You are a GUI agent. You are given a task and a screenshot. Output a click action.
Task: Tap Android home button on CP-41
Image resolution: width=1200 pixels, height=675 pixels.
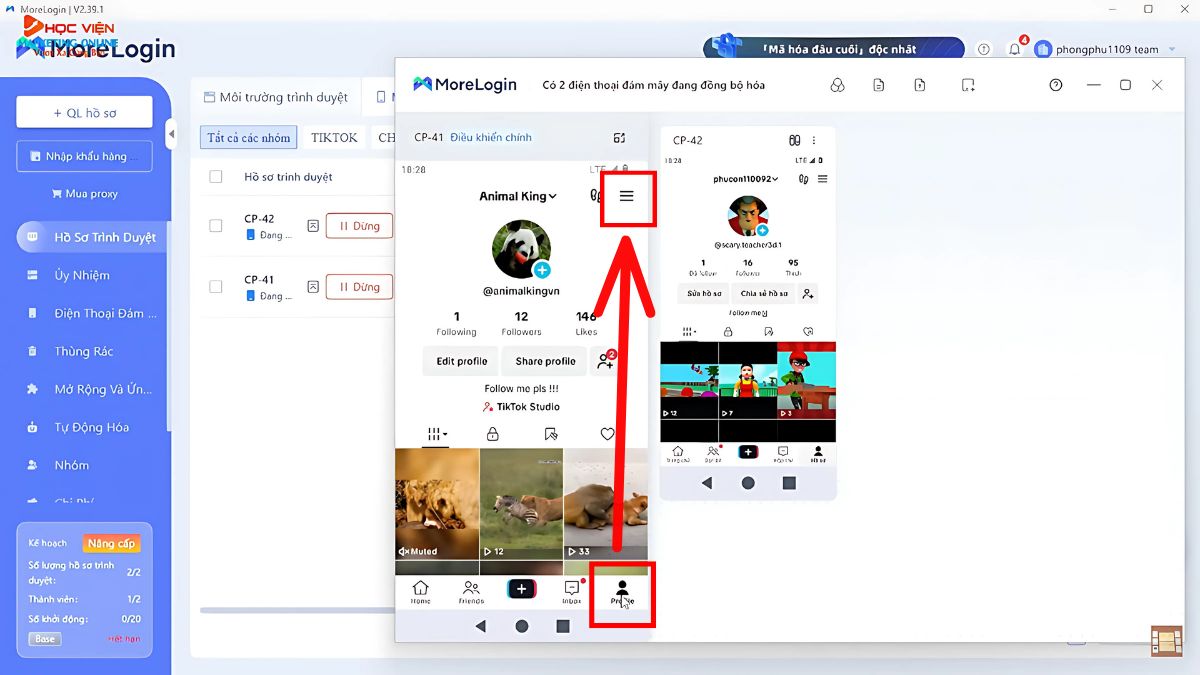(521, 626)
